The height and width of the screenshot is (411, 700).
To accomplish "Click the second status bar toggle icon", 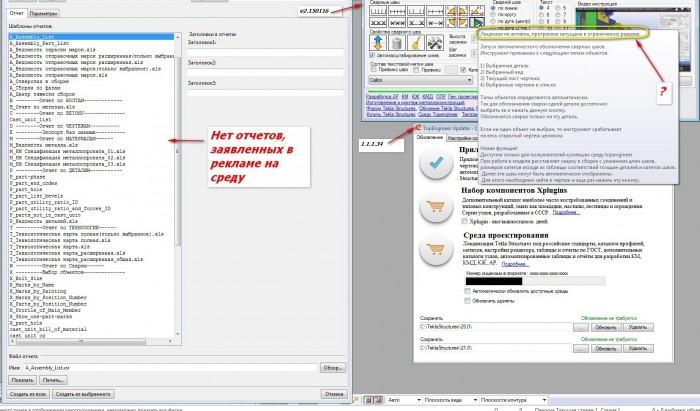I will 378,400.
